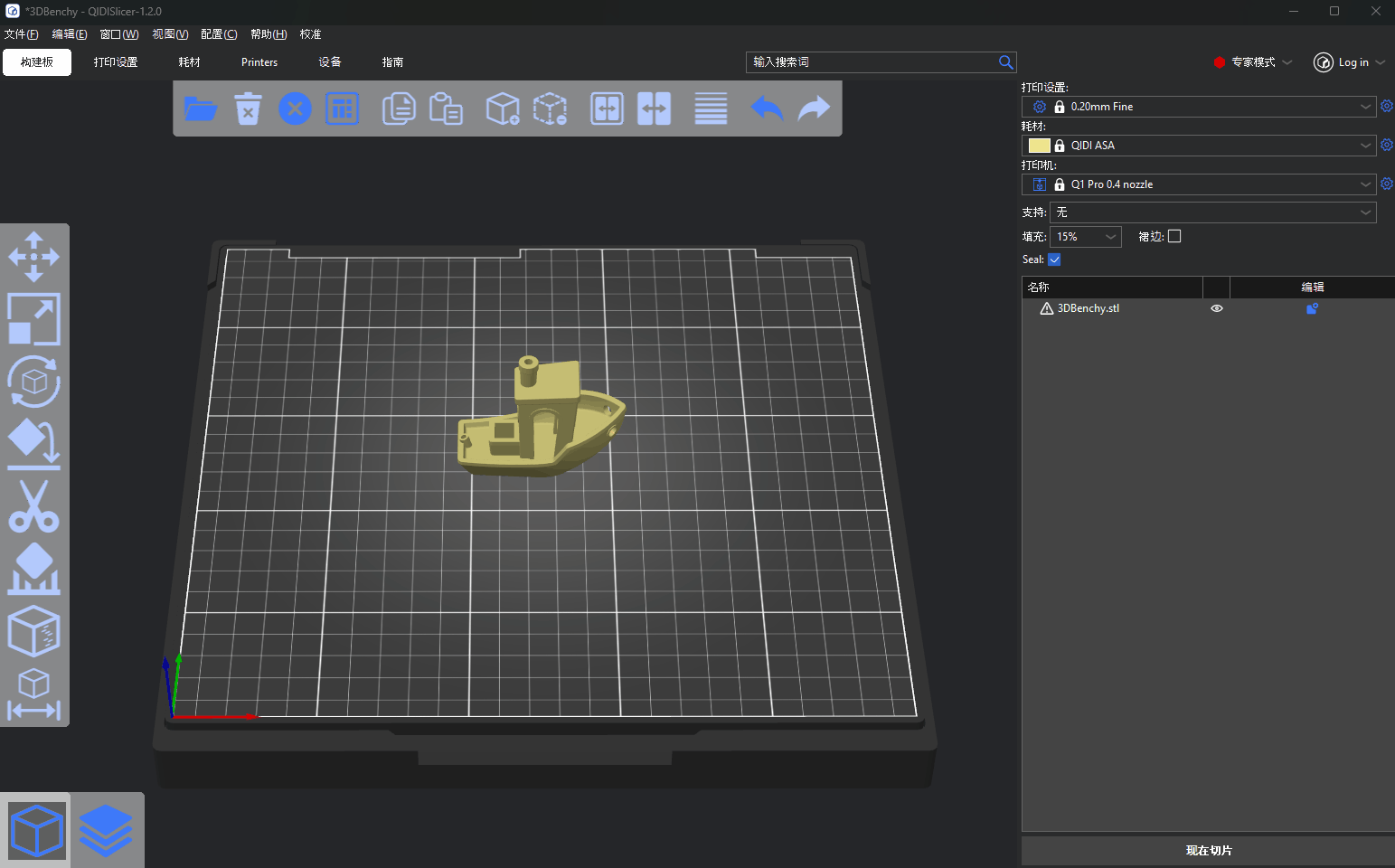Viewport: 1395px width, 868px height.
Task: Enable the 裙边 (skirt) checkbox
Action: tap(1174, 235)
